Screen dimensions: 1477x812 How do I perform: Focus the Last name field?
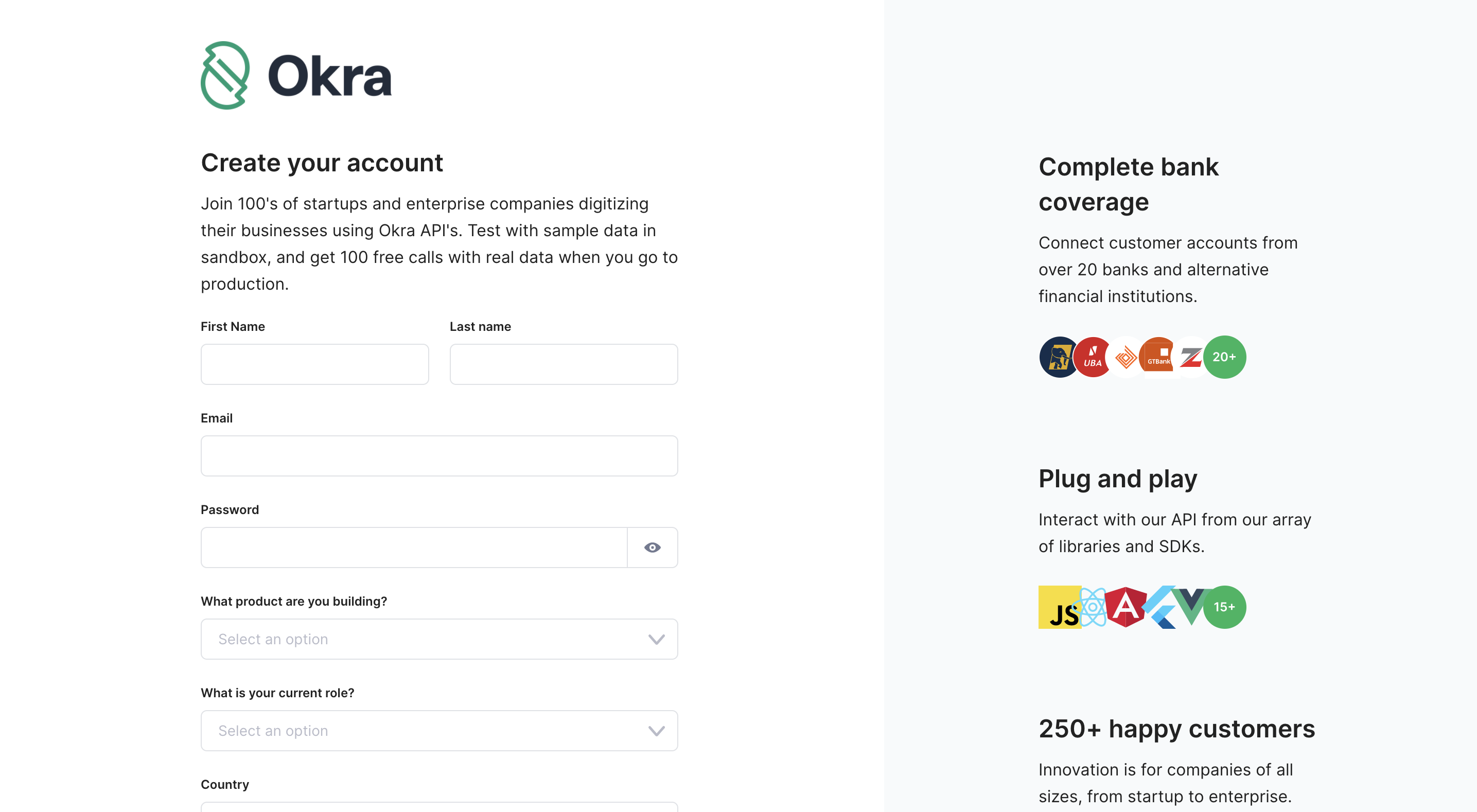[564, 364]
